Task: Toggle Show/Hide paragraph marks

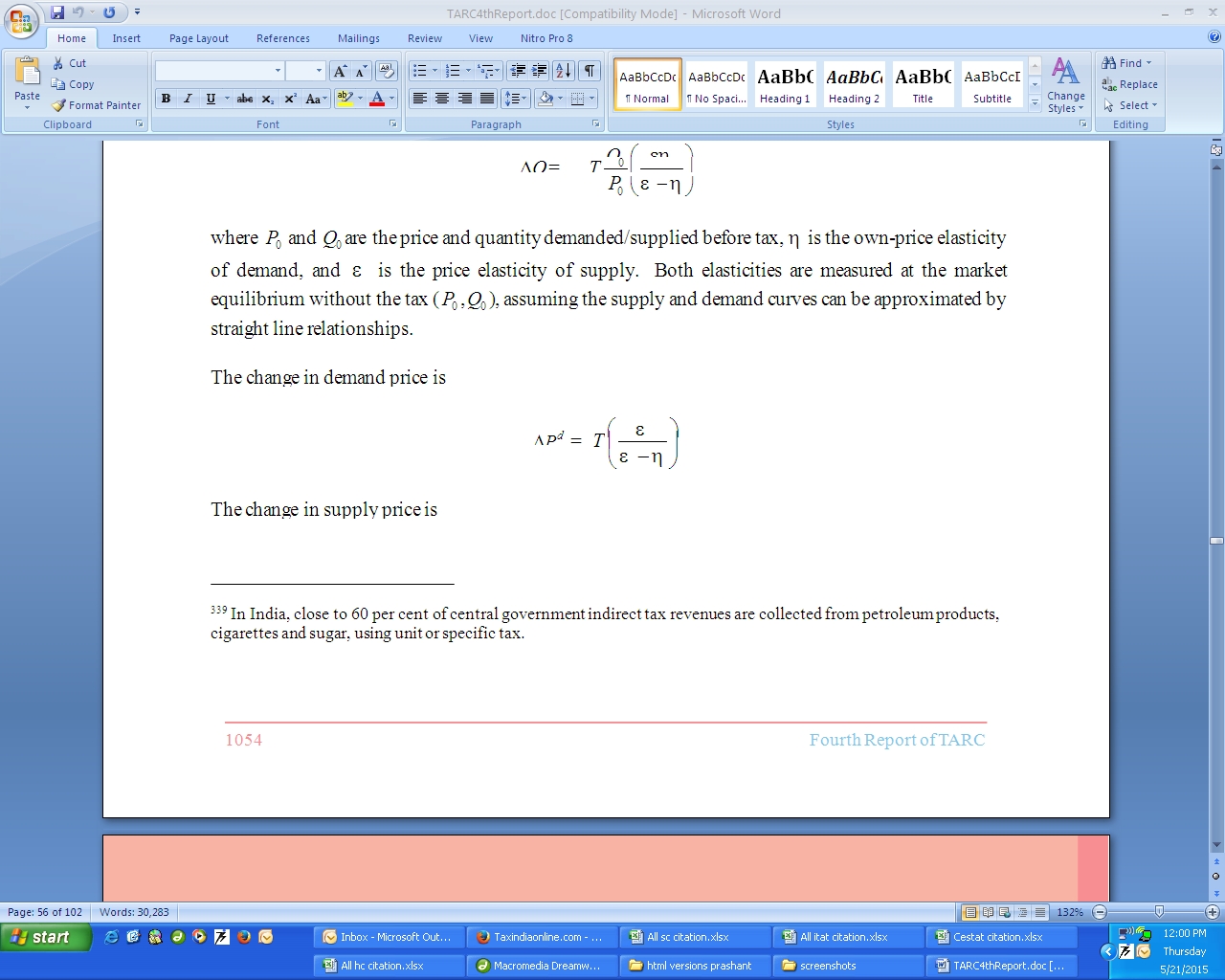Action: [590, 71]
